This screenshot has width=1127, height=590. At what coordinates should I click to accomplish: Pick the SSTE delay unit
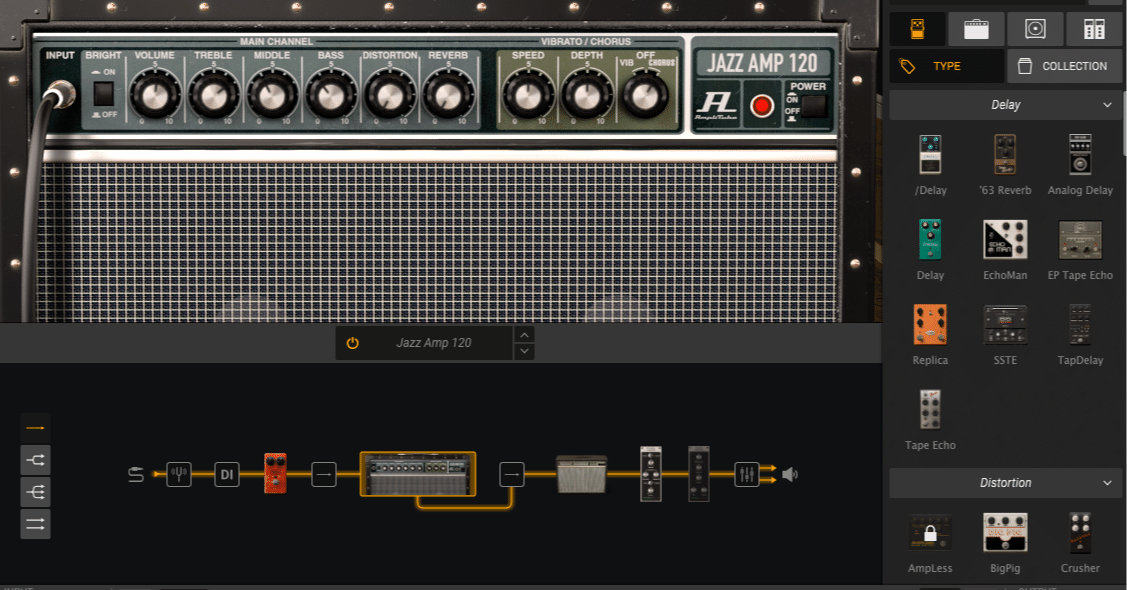click(x=1005, y=324)
